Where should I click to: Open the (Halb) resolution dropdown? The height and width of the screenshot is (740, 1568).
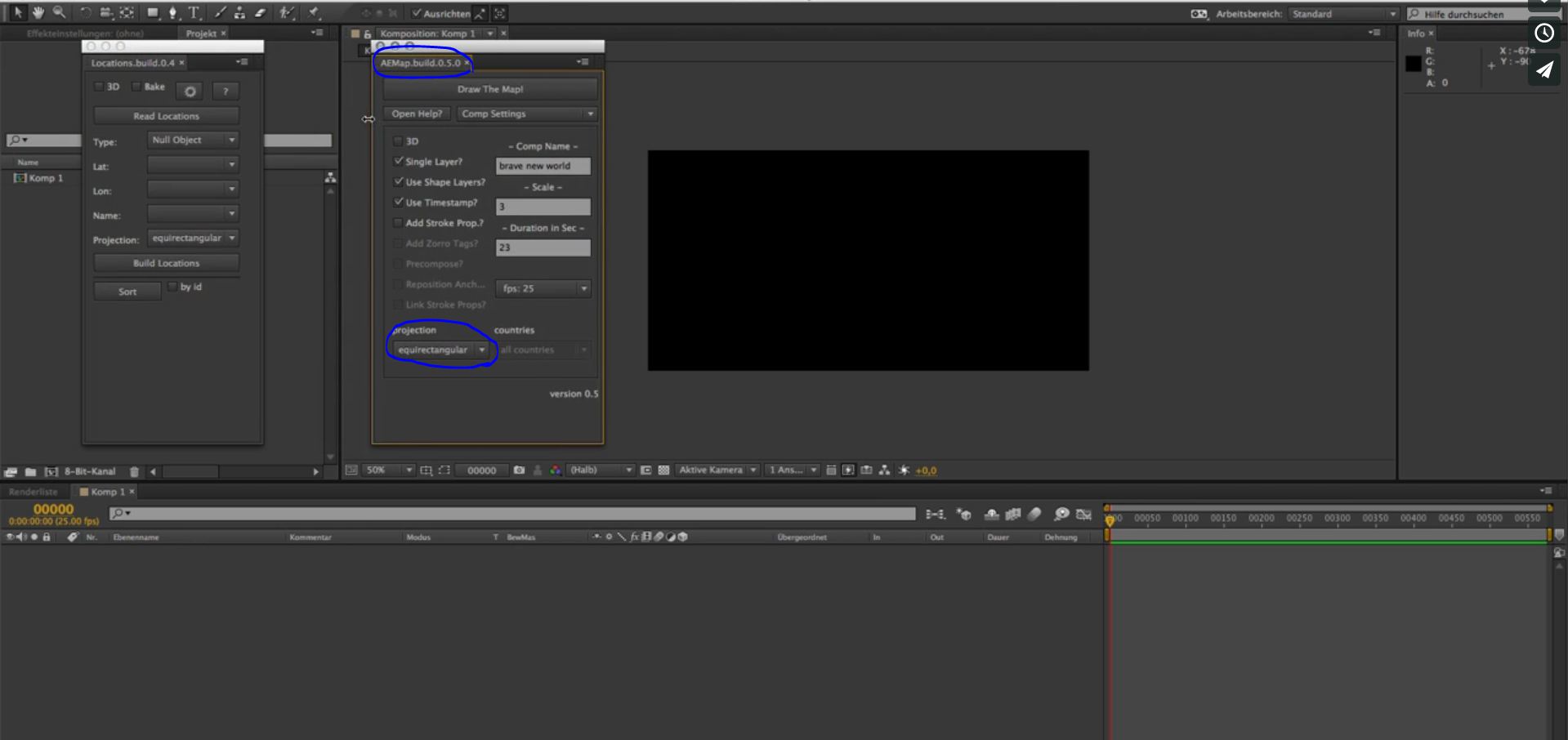pyautogui.click(x=601, y=470)
